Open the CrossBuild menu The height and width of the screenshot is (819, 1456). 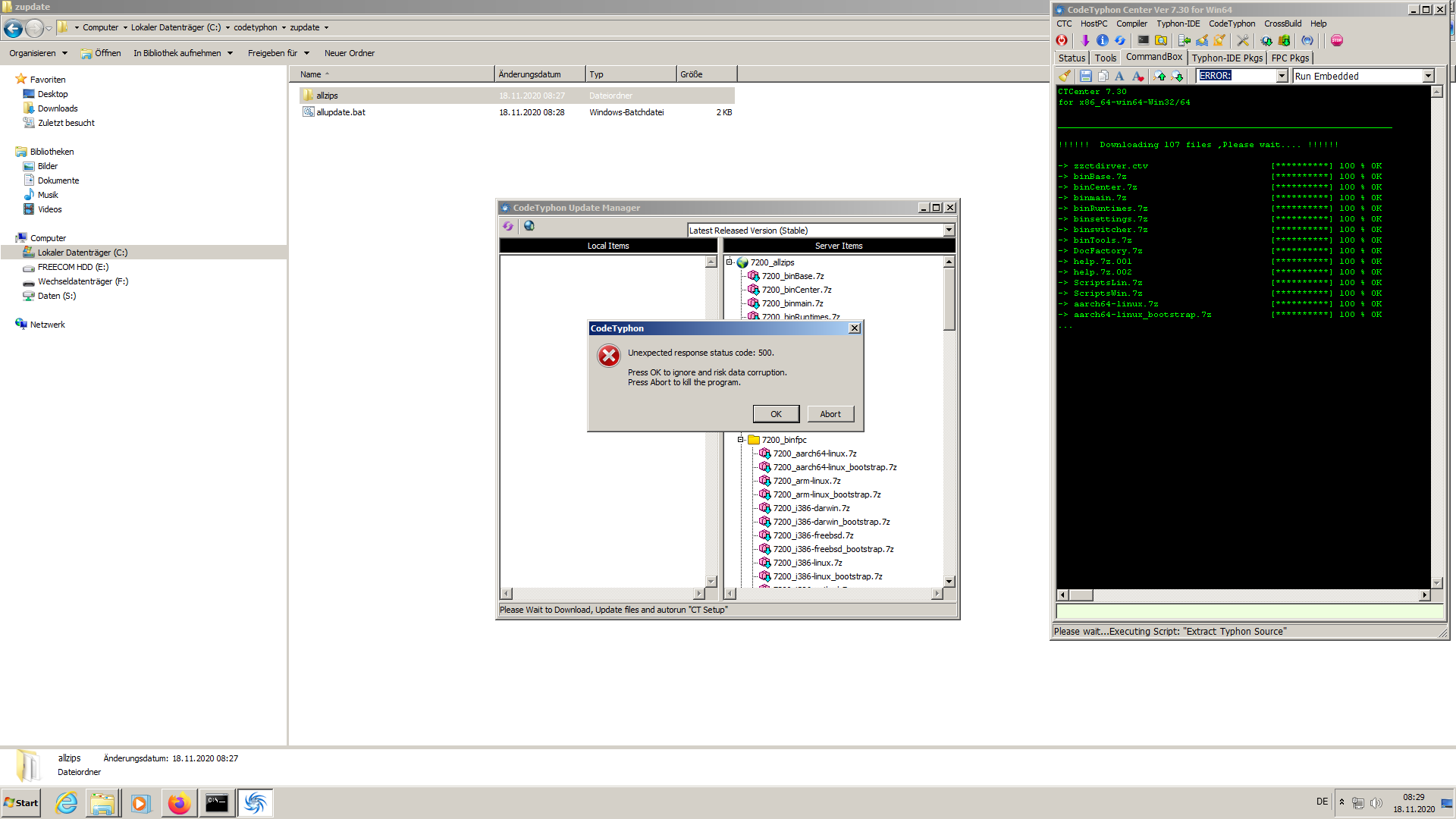point(1282,24)
